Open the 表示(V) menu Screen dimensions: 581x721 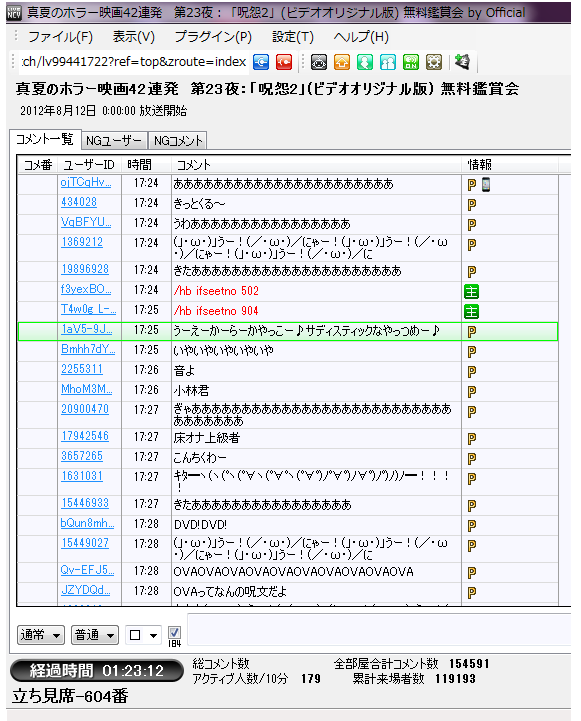click(x=134, y=37)
